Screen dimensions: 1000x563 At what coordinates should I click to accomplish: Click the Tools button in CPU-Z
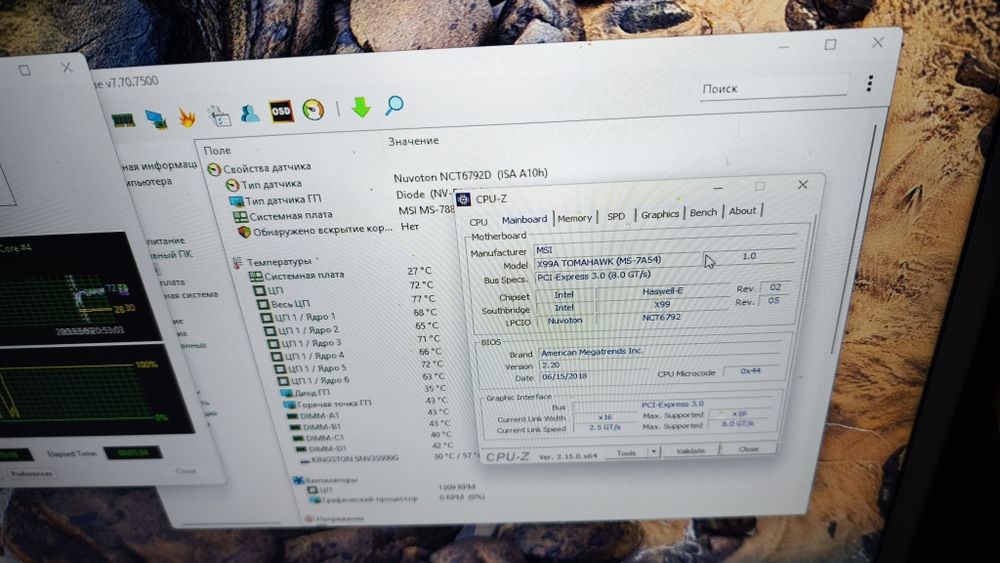626,453
